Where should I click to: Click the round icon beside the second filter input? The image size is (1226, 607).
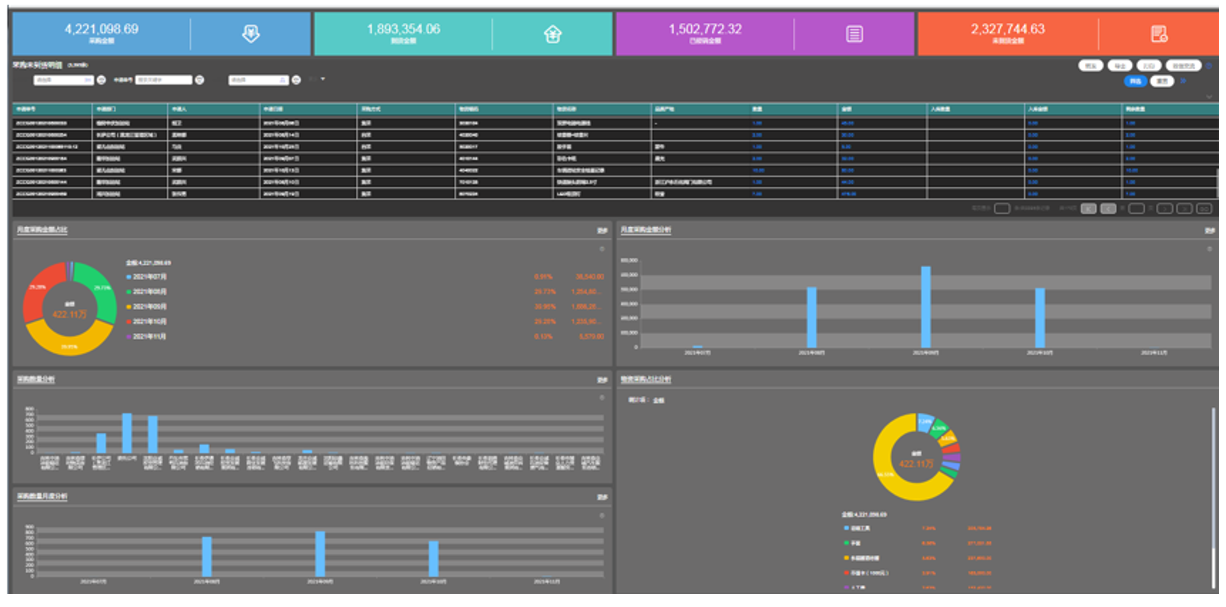(199, 80)
